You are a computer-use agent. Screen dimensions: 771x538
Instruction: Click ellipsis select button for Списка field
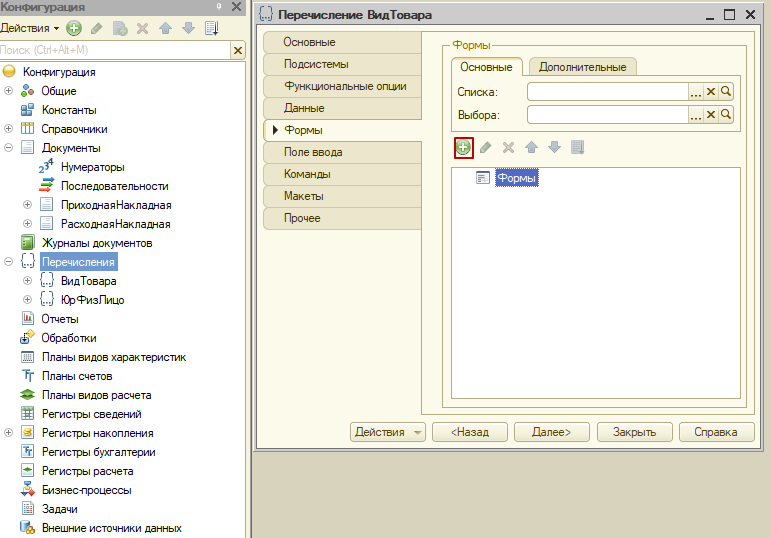(696, 91)
